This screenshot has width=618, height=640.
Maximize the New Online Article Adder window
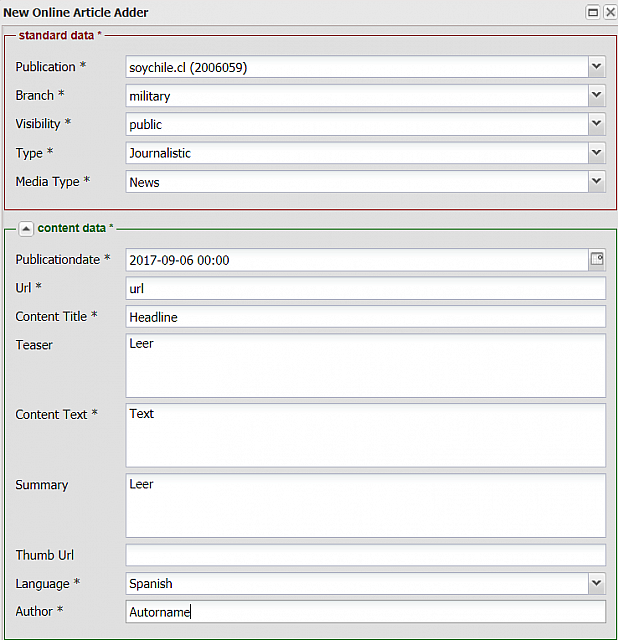[x=592, y=12]
